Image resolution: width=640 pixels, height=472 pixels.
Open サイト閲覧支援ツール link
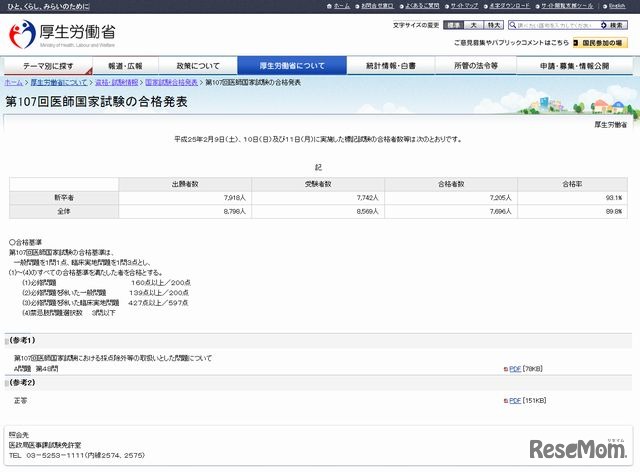pyautogui.click(x=567, y=6)
